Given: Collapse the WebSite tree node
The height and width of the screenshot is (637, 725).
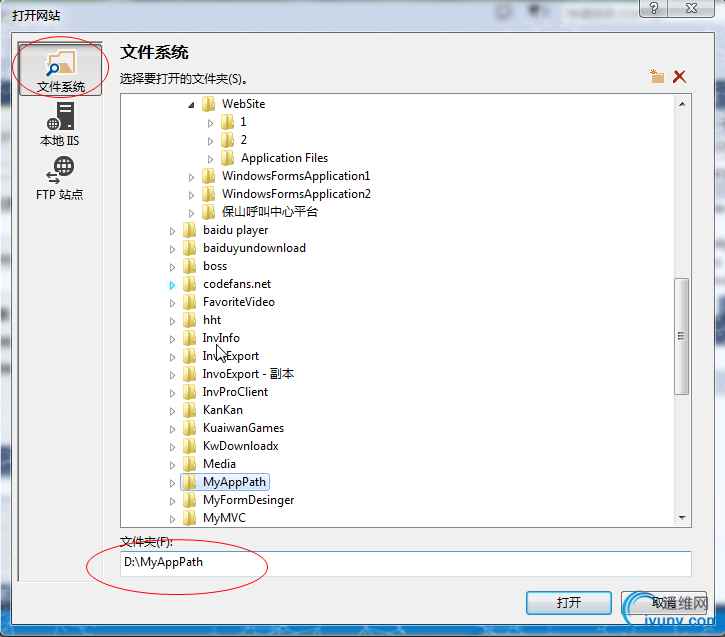Looking at the screenshot, I should 191,105.
